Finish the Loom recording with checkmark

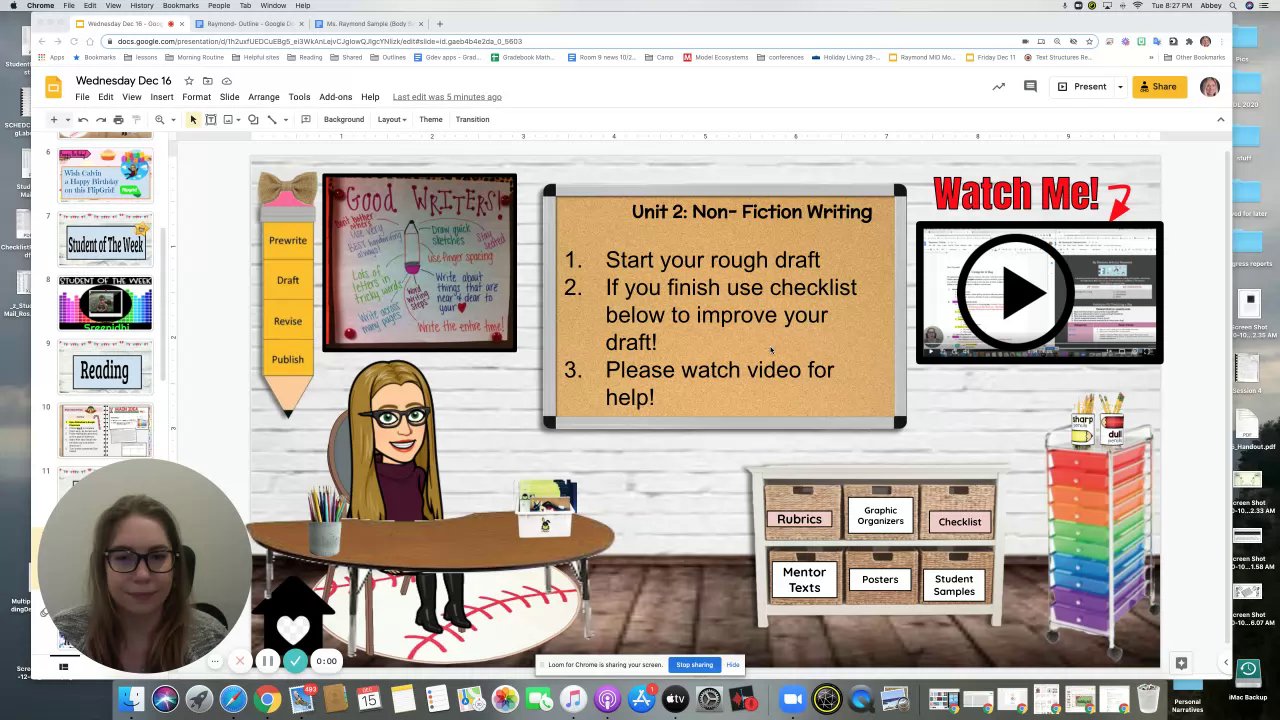pyautogui.click(x=295, y=661)
